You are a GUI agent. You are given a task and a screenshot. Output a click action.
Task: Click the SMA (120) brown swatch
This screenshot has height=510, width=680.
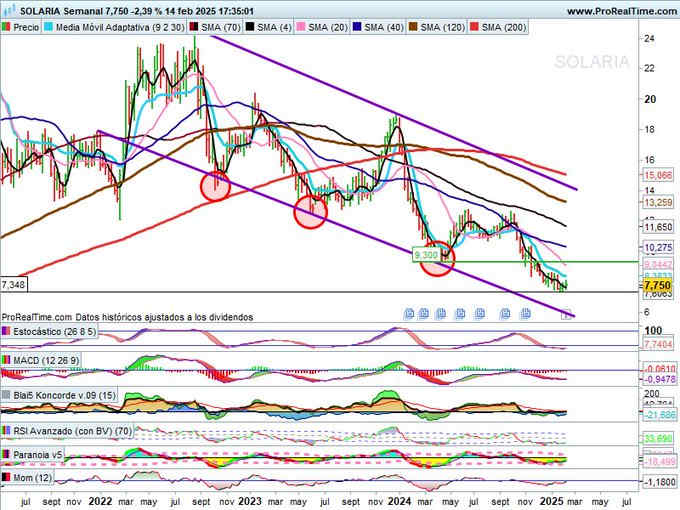click(x=413, y=27)
